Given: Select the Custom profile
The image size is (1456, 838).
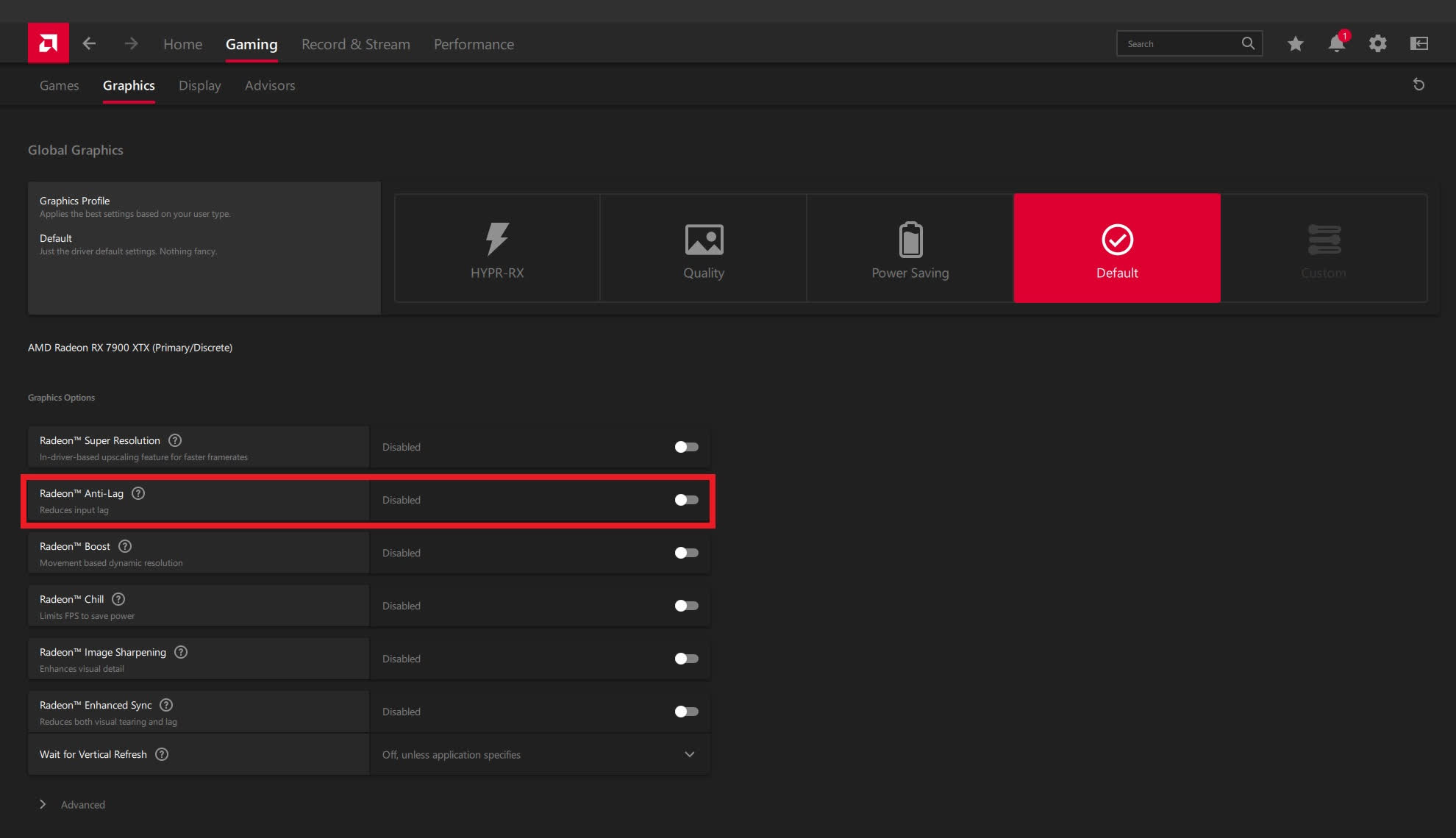Looking at the screenshot, I should [x=1324, y=248].
